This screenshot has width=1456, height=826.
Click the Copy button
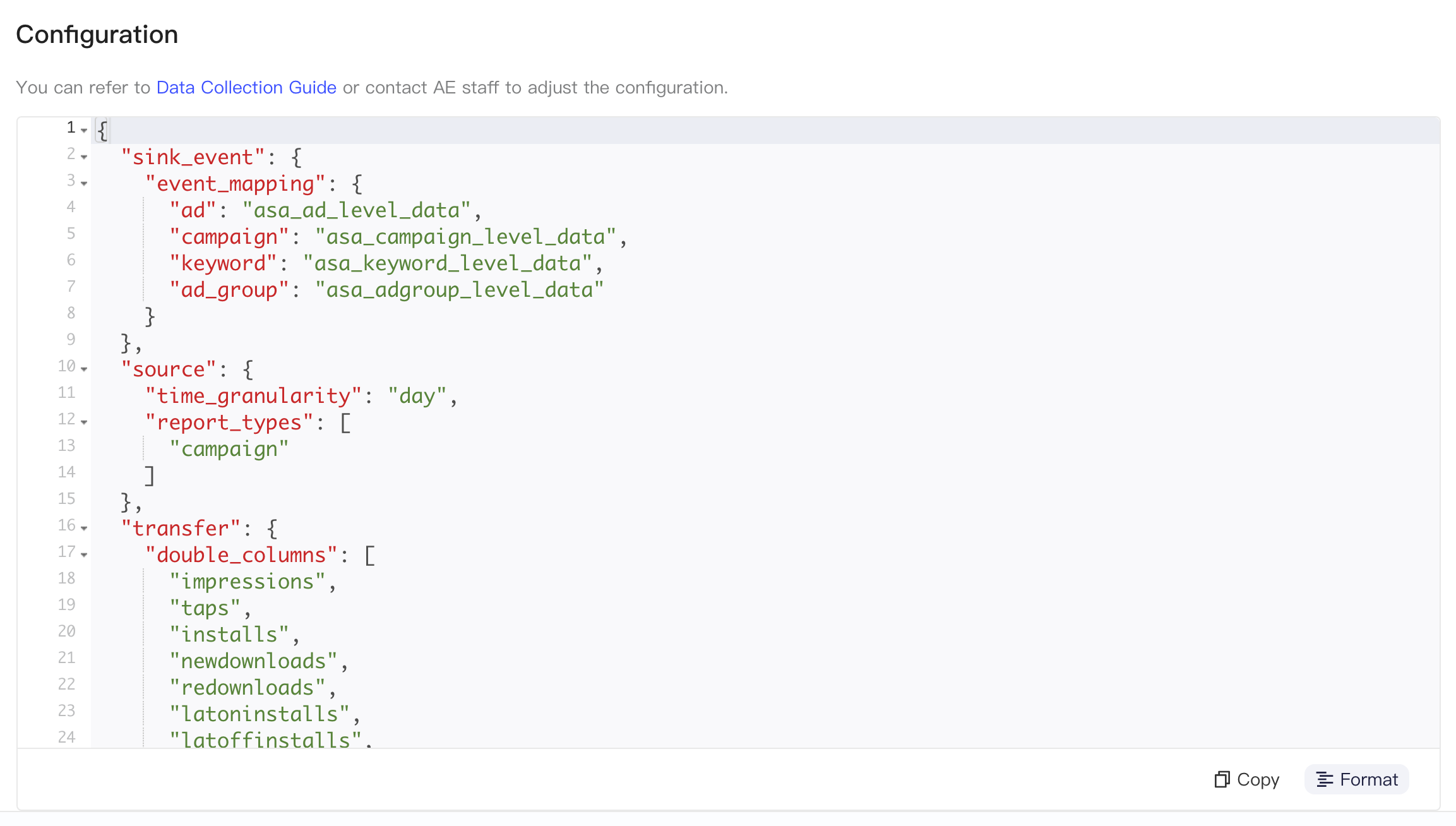(x=1247, y=779)
